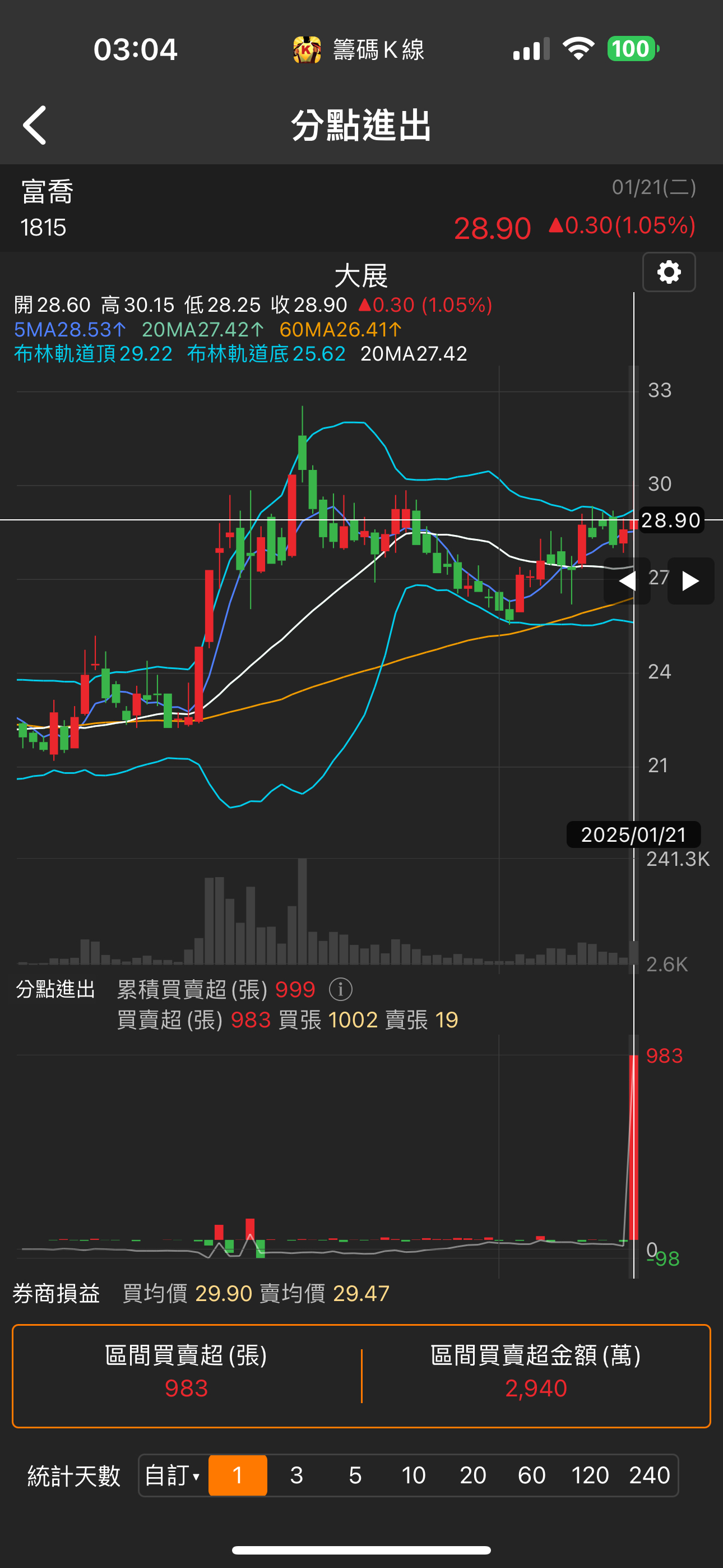This screenshot has width=723, height=1568.
Task: Switch to 20 days statistics tab
Action: click(473, 1475)
